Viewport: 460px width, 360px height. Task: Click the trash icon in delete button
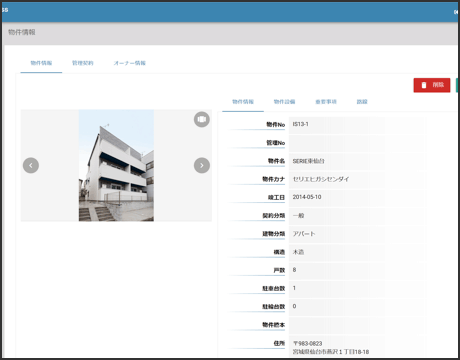point(424,85)
